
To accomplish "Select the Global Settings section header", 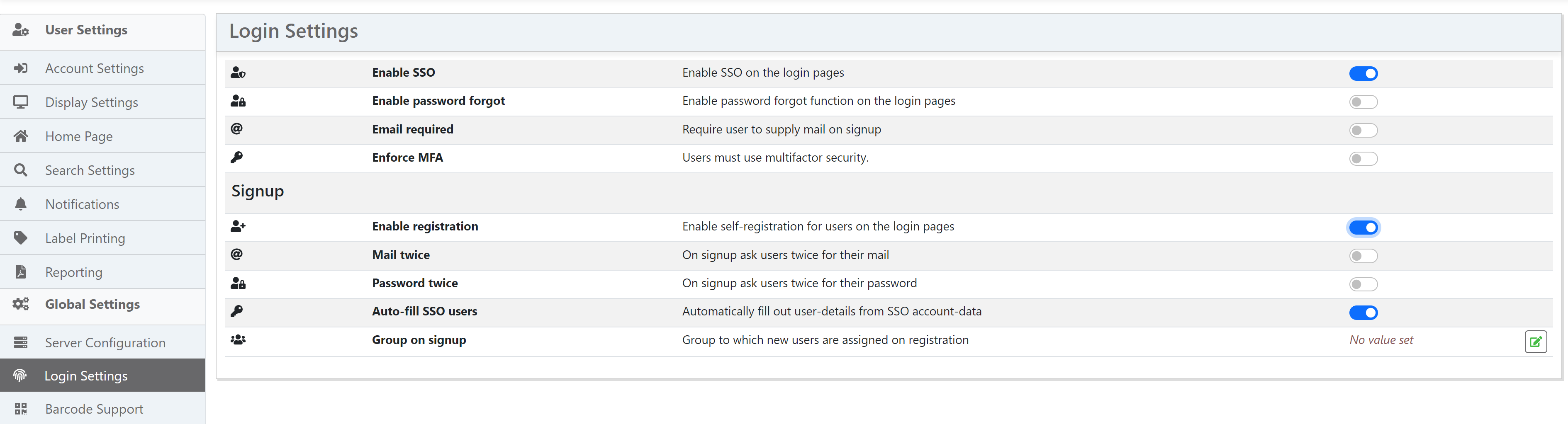I will coord(92,304).
